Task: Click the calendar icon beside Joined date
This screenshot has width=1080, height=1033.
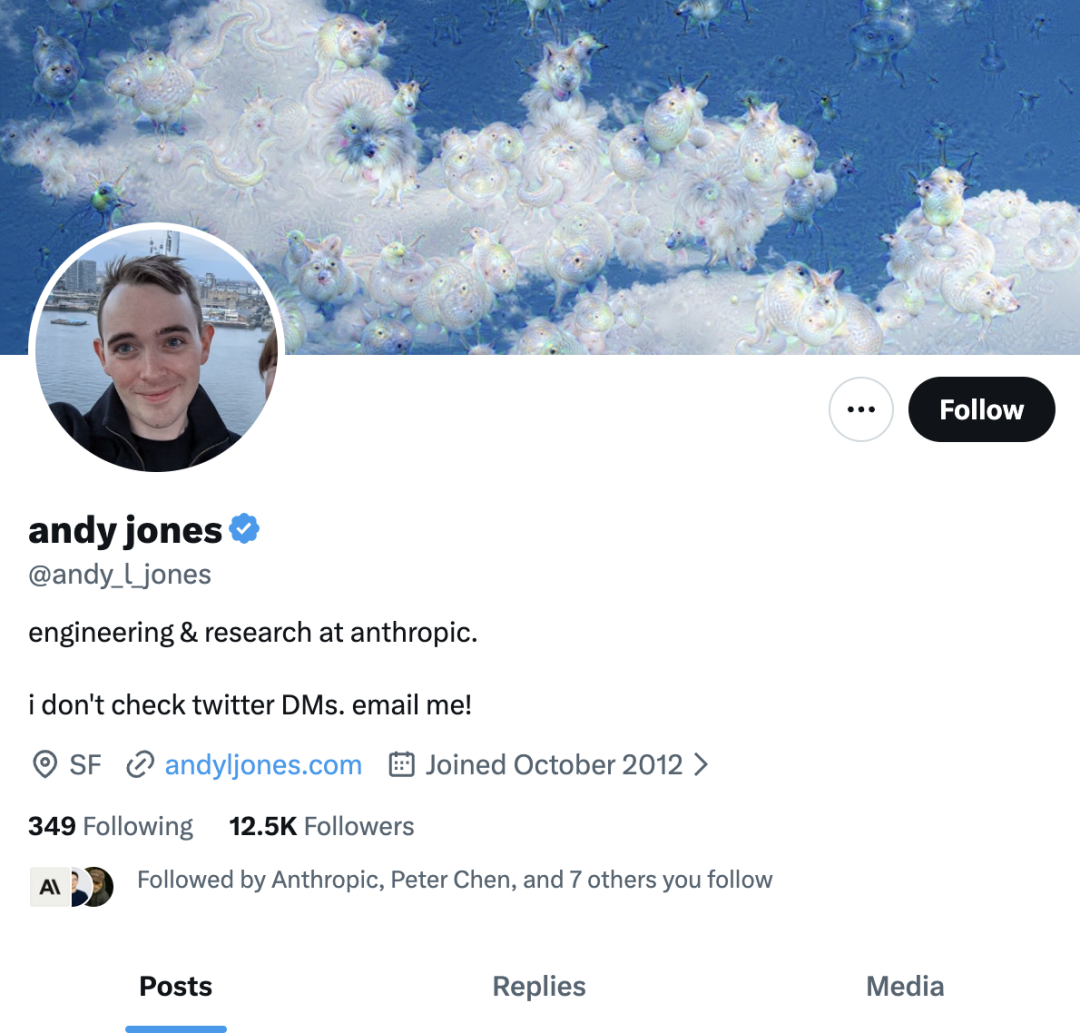Action: point(402,764)
